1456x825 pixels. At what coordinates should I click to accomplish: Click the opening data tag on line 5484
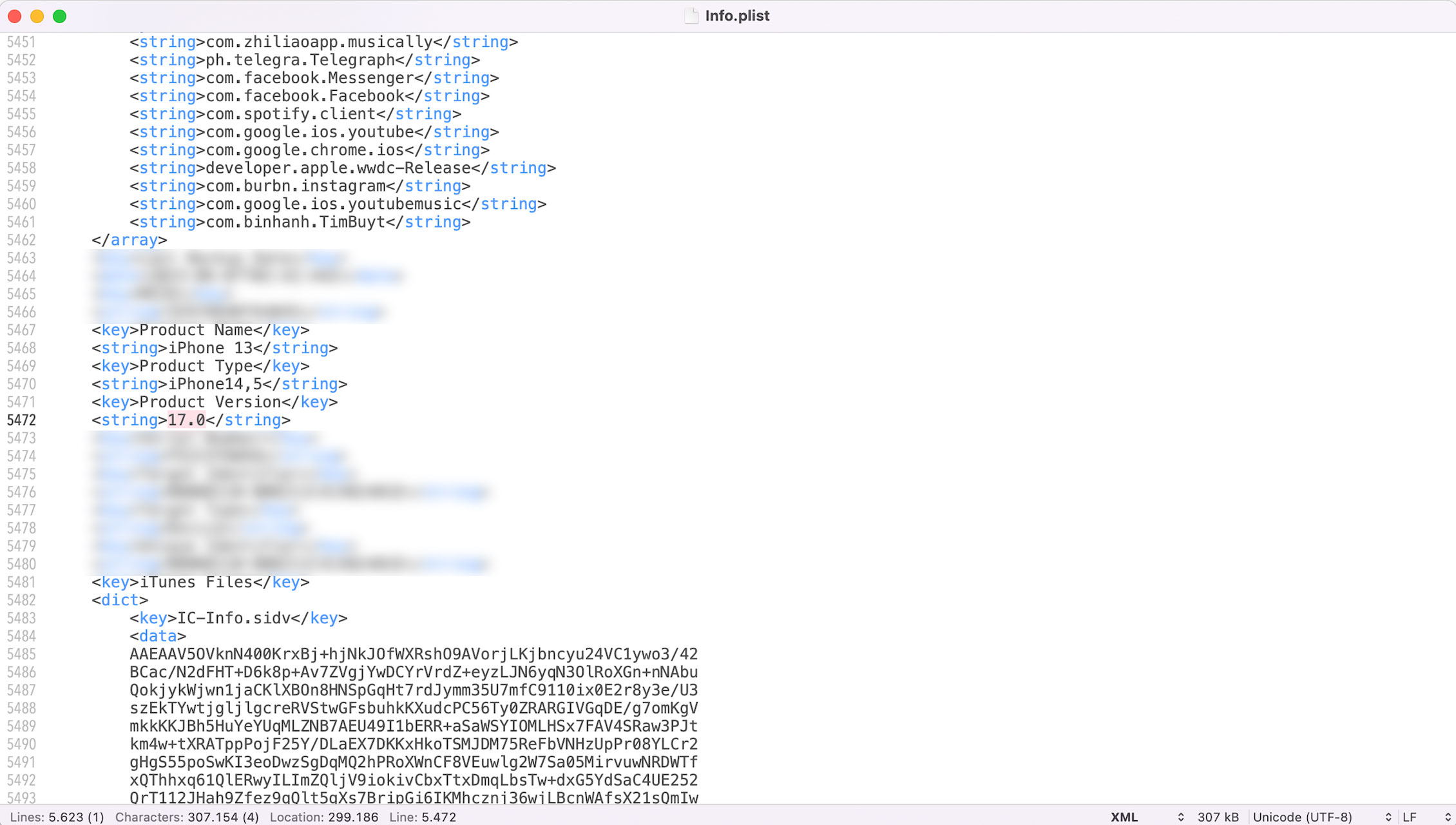[158, 636]
